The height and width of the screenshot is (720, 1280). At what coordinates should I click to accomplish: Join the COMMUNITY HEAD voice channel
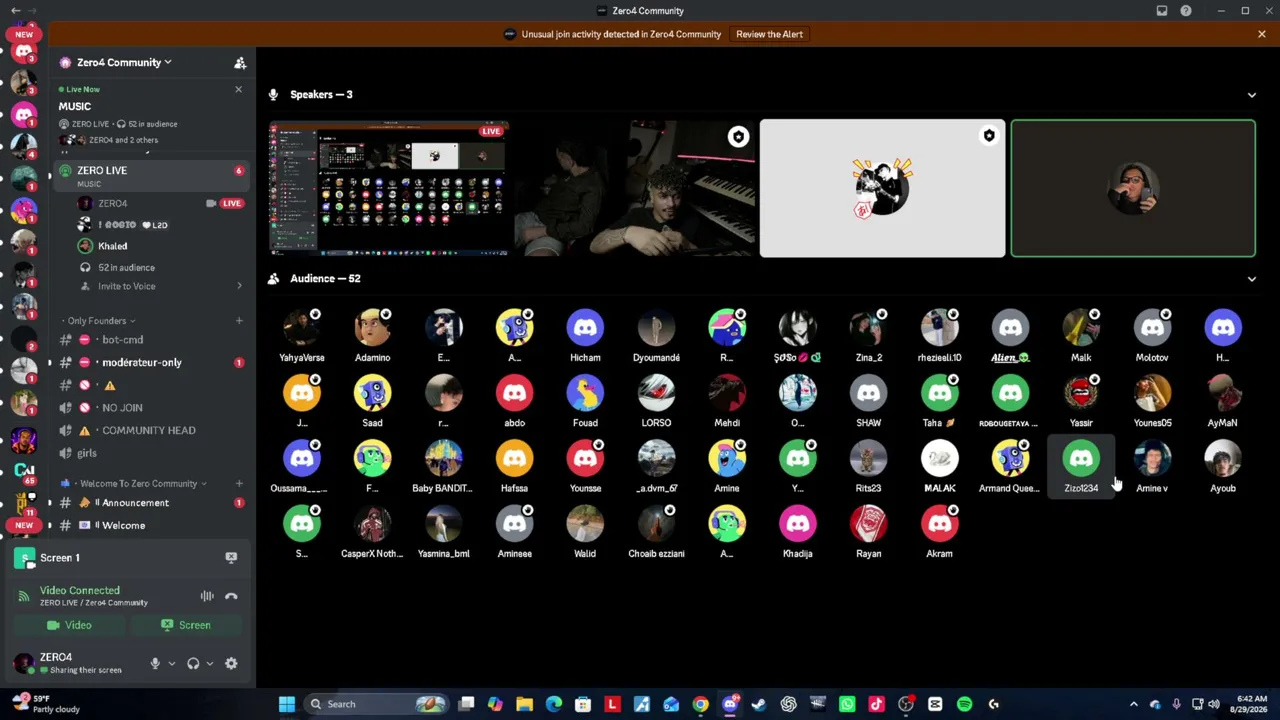[150, 430]
